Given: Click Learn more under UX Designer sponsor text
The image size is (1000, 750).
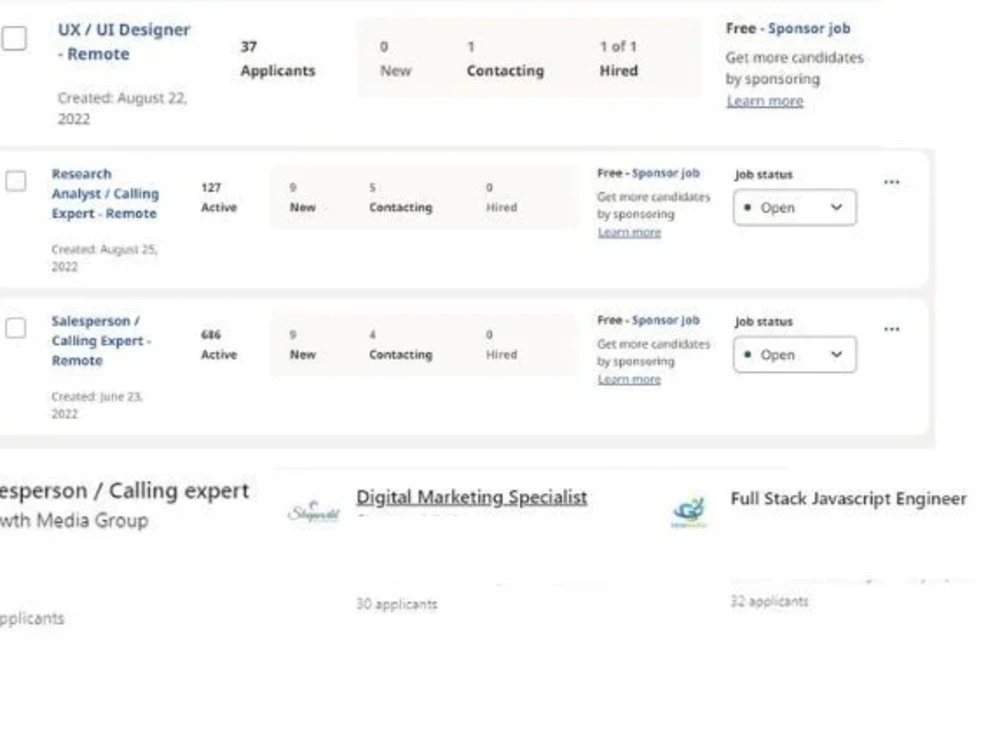Looking at the screenshot, I should click(x=765, y=101).
